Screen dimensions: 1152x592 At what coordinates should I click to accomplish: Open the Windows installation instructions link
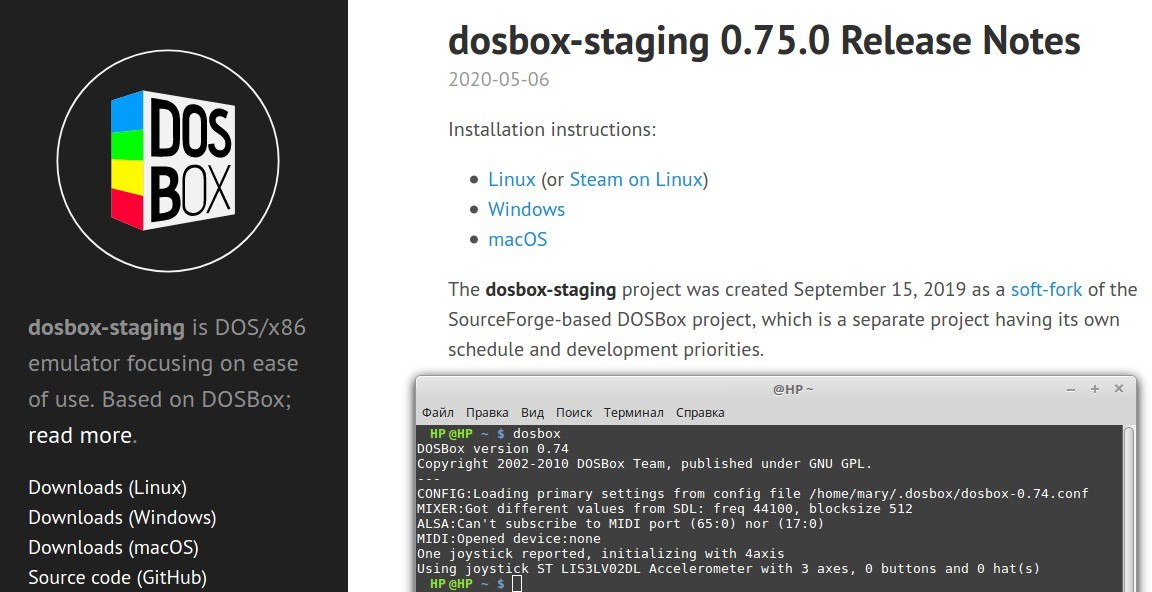click(526, 209)
